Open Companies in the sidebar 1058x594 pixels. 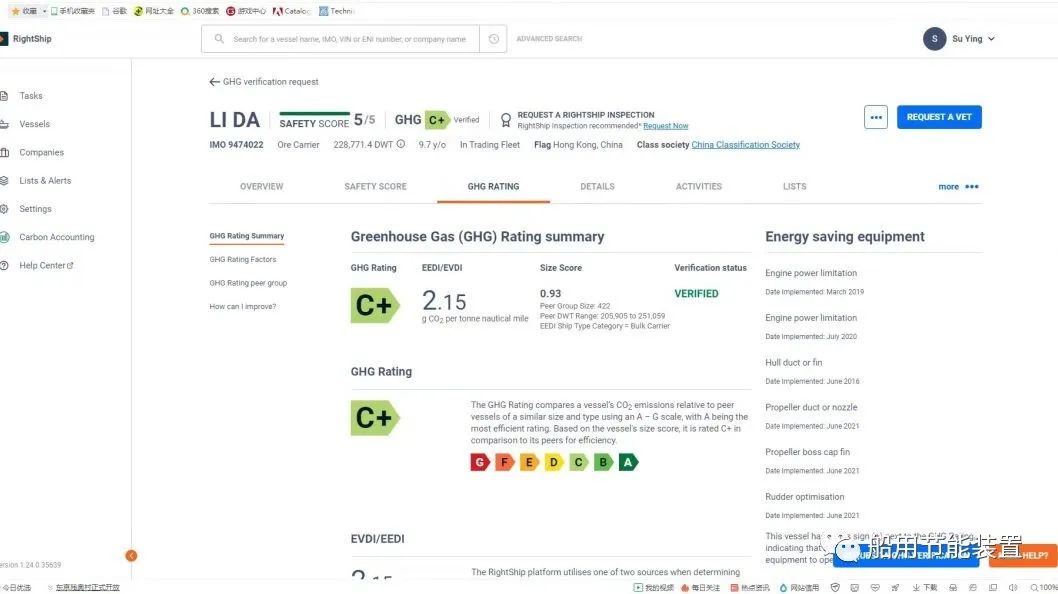click(41, 153)
